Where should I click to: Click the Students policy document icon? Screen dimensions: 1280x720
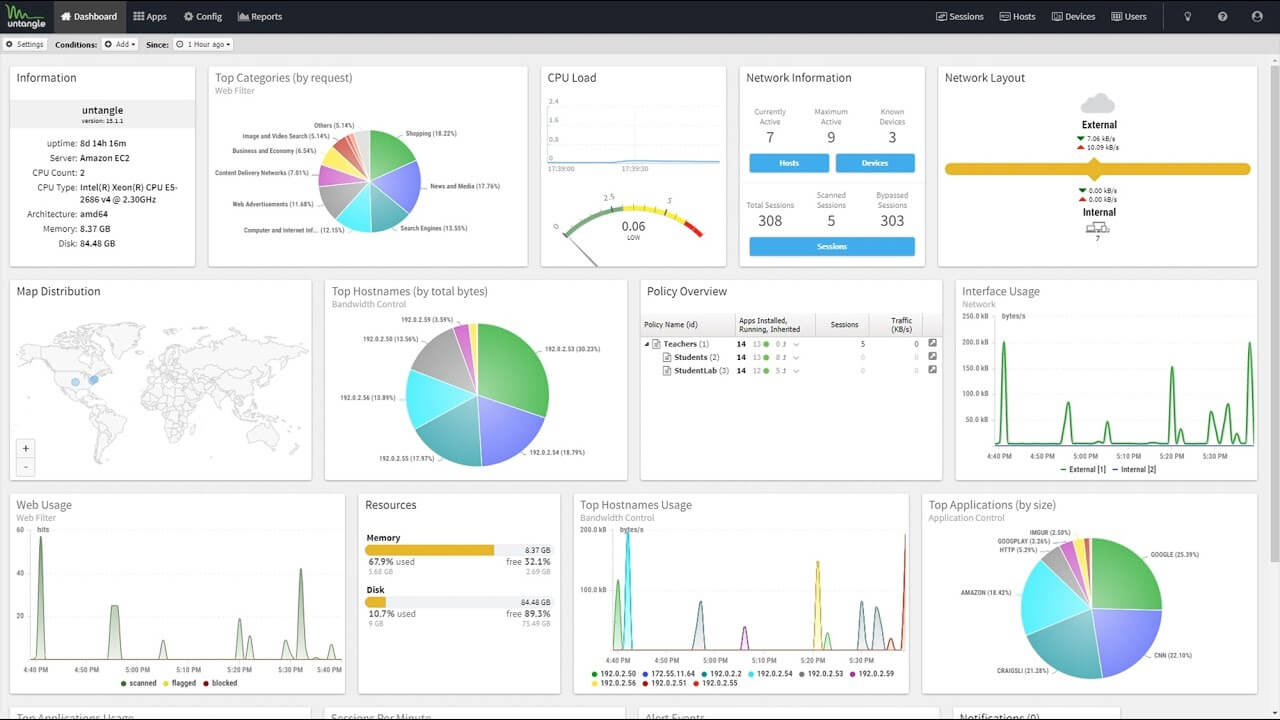pyautogui.click(x=666, y=357)
